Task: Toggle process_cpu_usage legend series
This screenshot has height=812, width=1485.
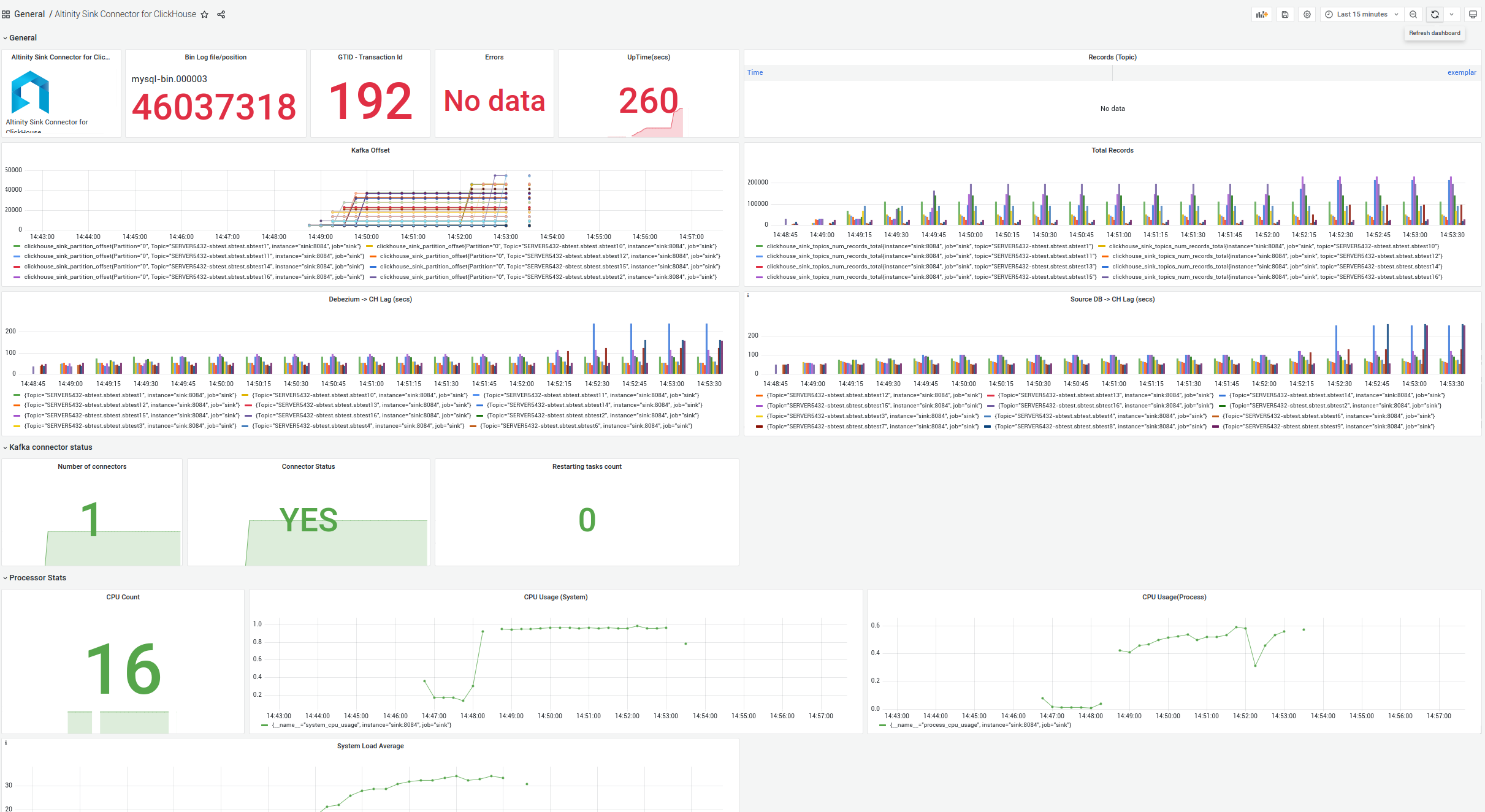Action: (x=980, y=725)
